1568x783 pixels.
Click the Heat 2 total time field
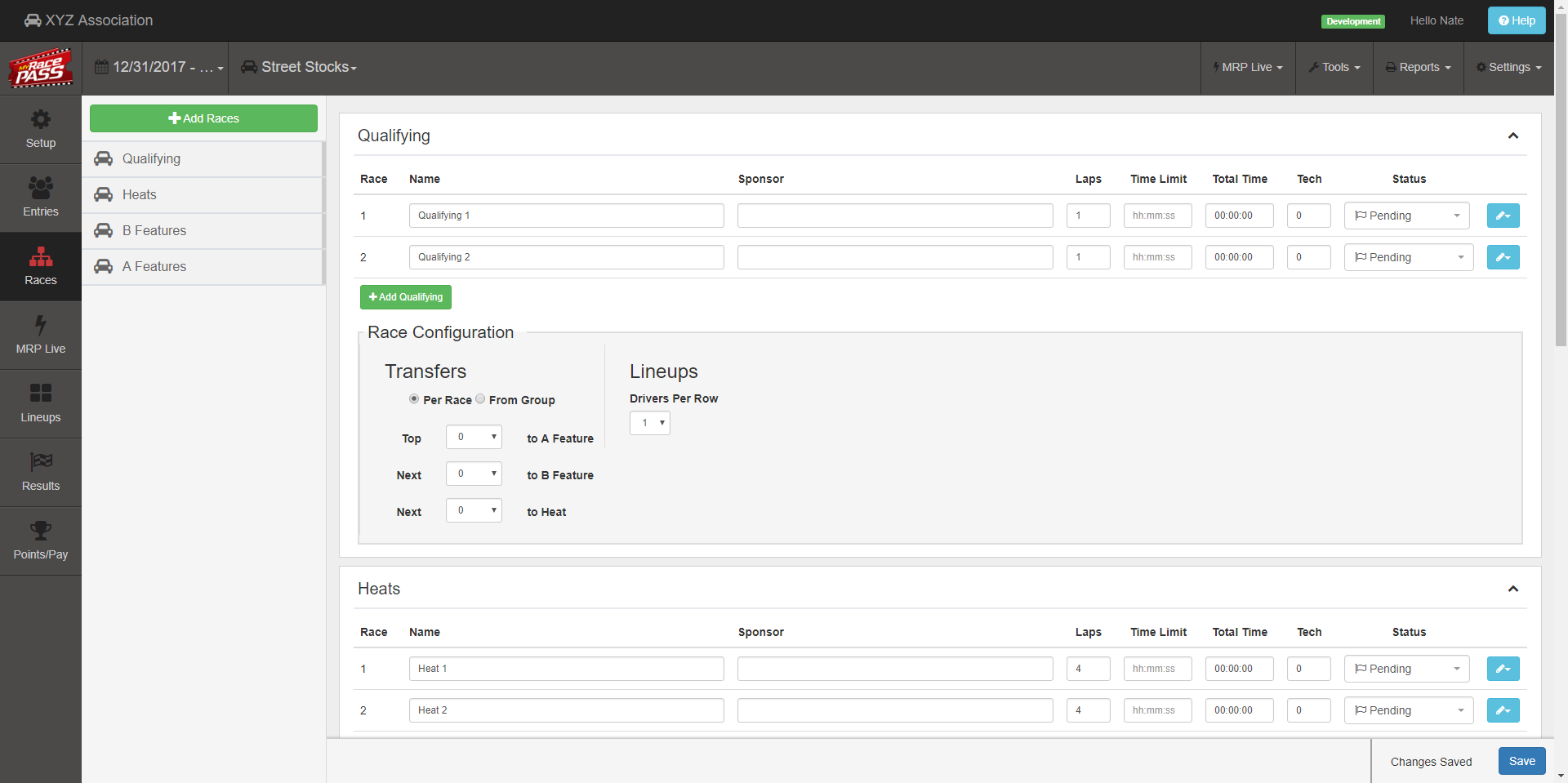click(1240, 710)
